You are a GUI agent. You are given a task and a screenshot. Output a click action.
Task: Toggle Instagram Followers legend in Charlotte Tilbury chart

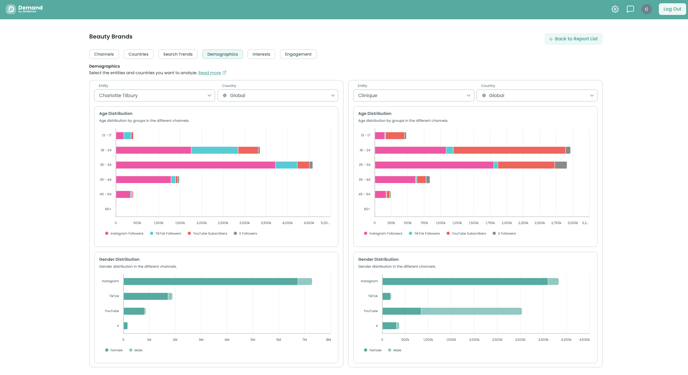click(124, 234)
